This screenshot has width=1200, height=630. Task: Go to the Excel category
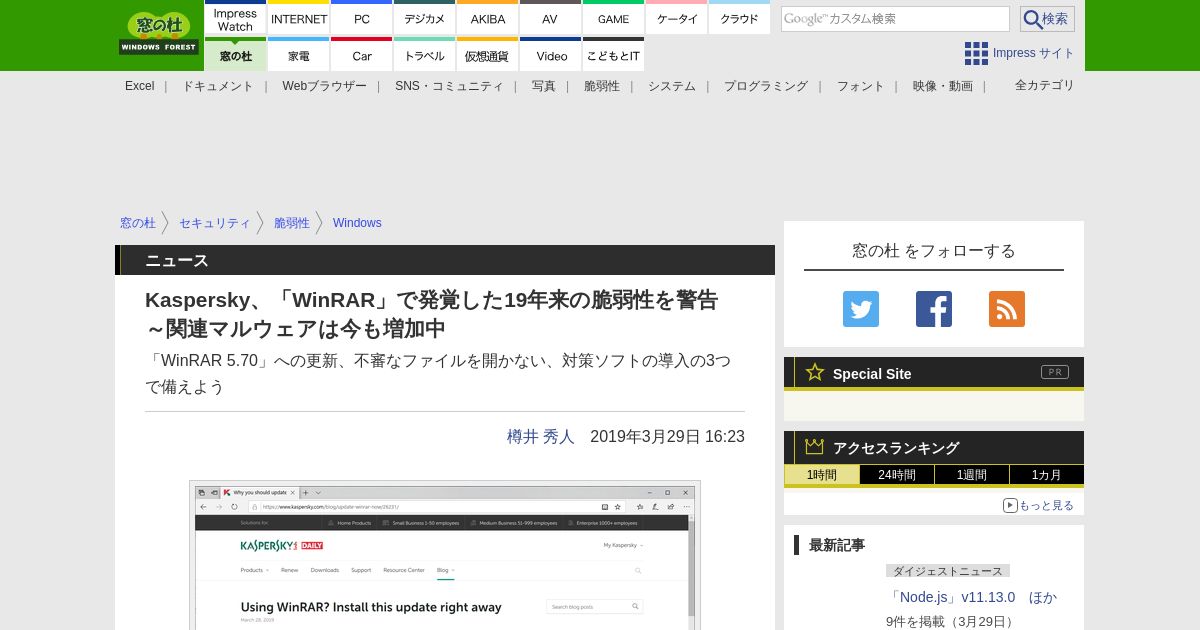[140, 86]
